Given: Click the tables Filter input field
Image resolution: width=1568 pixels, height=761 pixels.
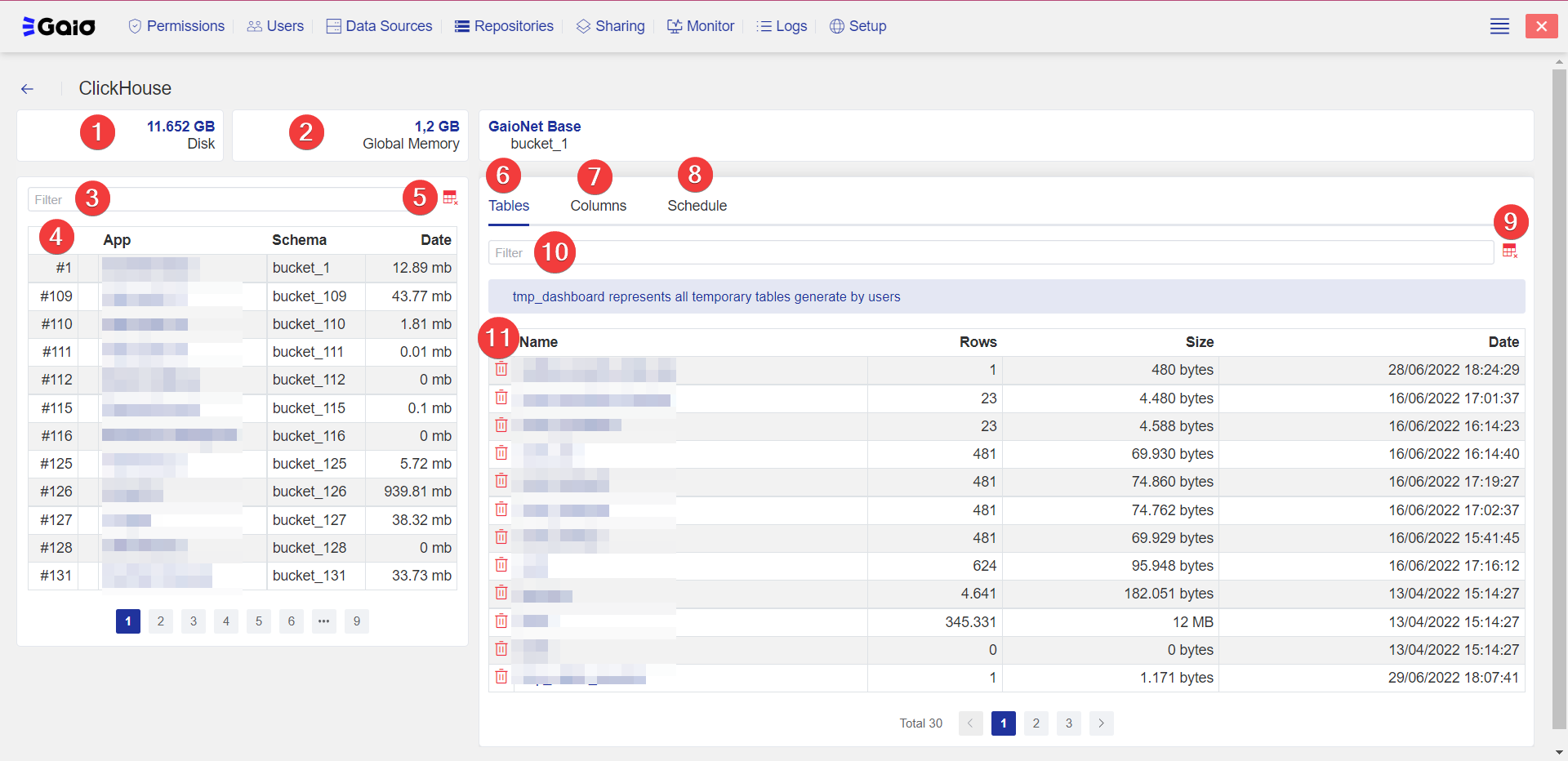Looking at the screenshot, I should coord(991,252).
